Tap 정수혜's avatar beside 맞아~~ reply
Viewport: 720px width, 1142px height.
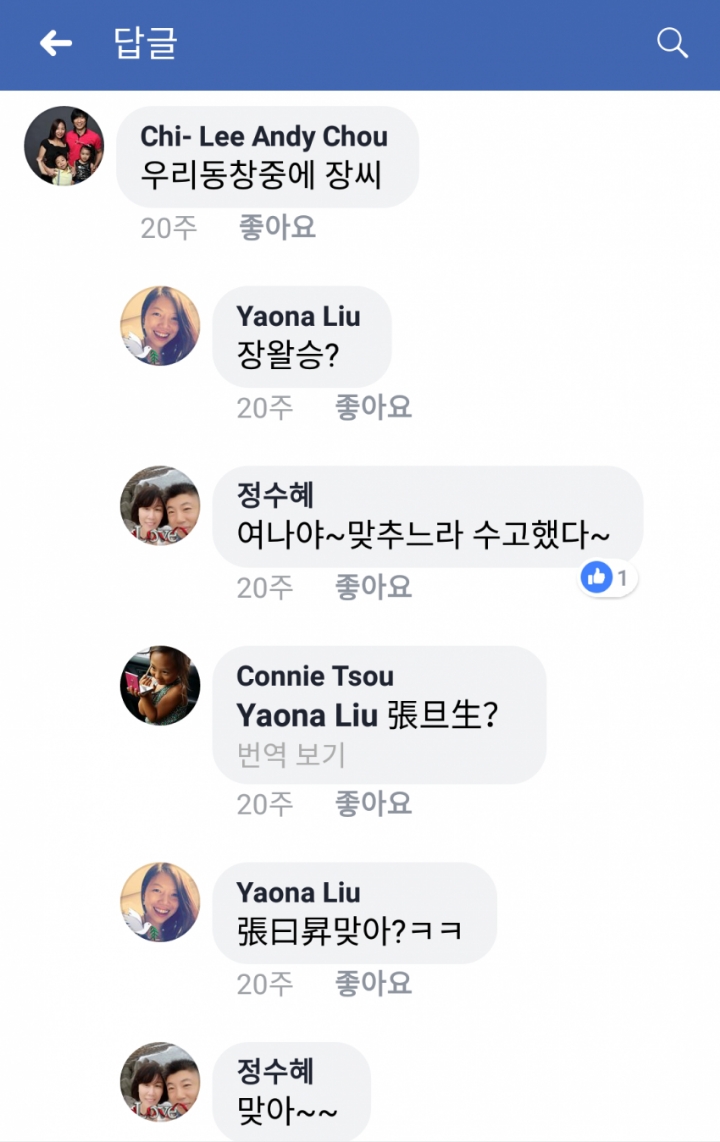pos(160,1081)
